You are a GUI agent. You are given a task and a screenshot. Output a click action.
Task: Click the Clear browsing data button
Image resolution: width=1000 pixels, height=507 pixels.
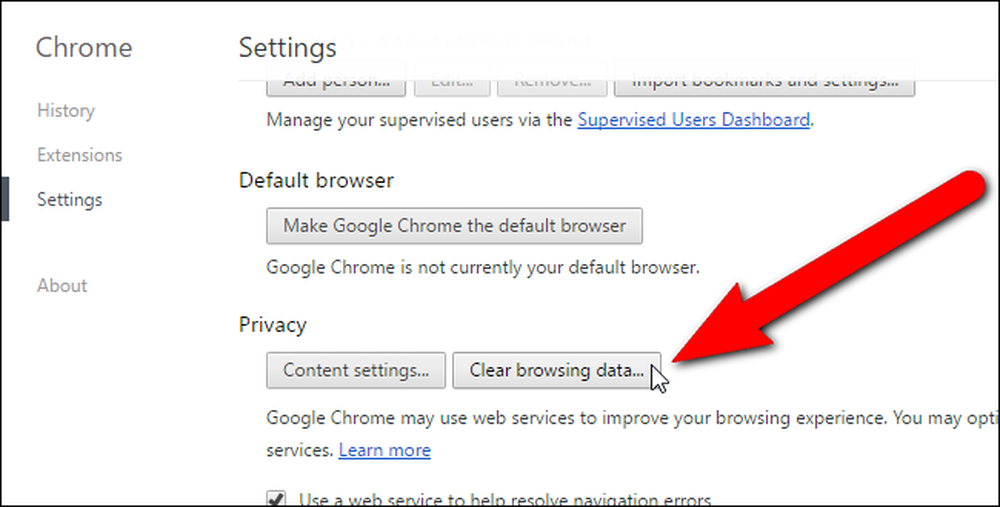(557, 370)
